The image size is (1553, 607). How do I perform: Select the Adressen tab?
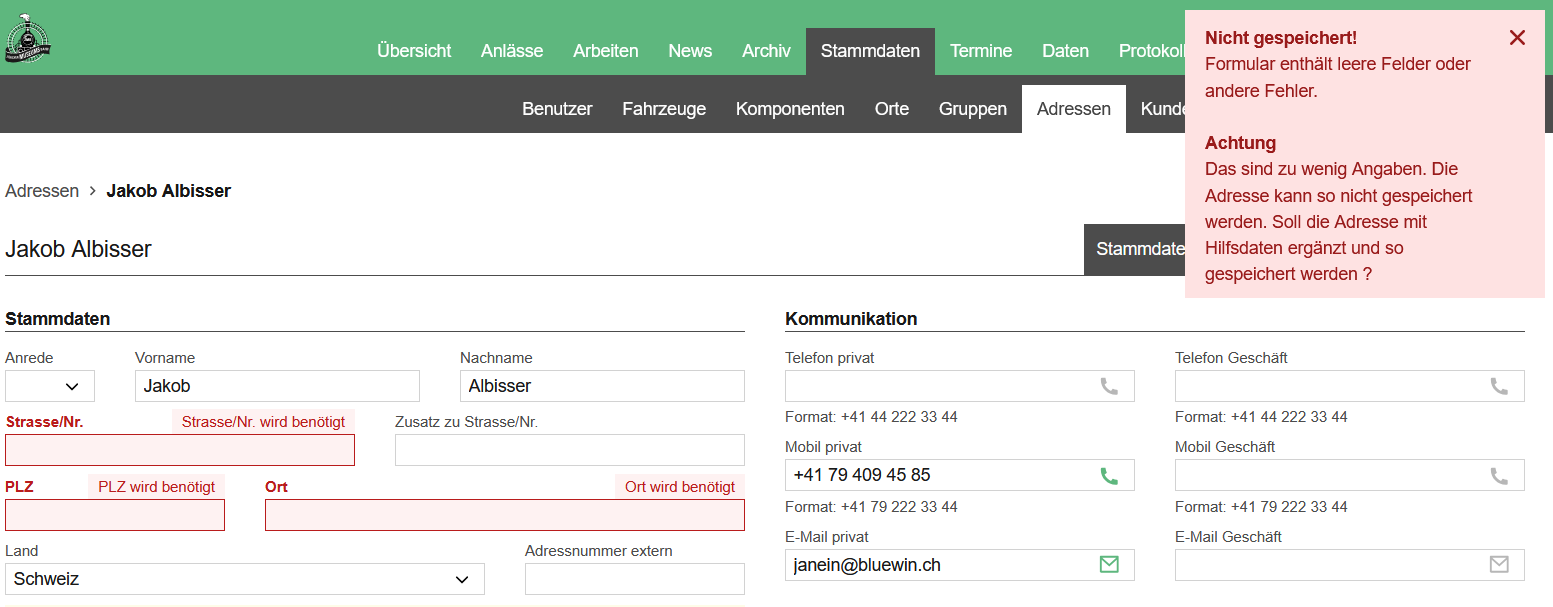click(1074, 108)
